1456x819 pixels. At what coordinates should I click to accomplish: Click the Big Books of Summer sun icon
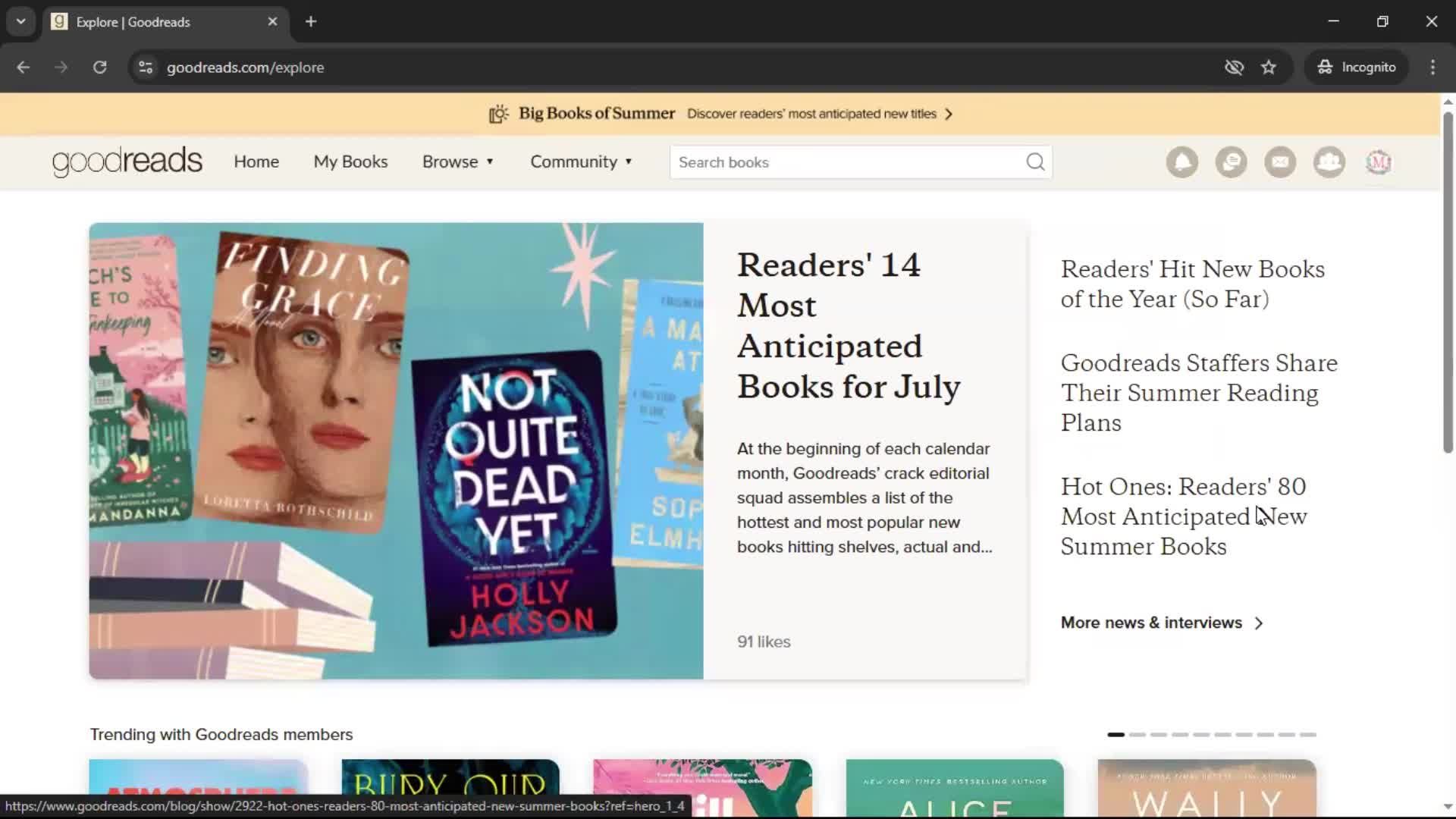click(498, 114)
